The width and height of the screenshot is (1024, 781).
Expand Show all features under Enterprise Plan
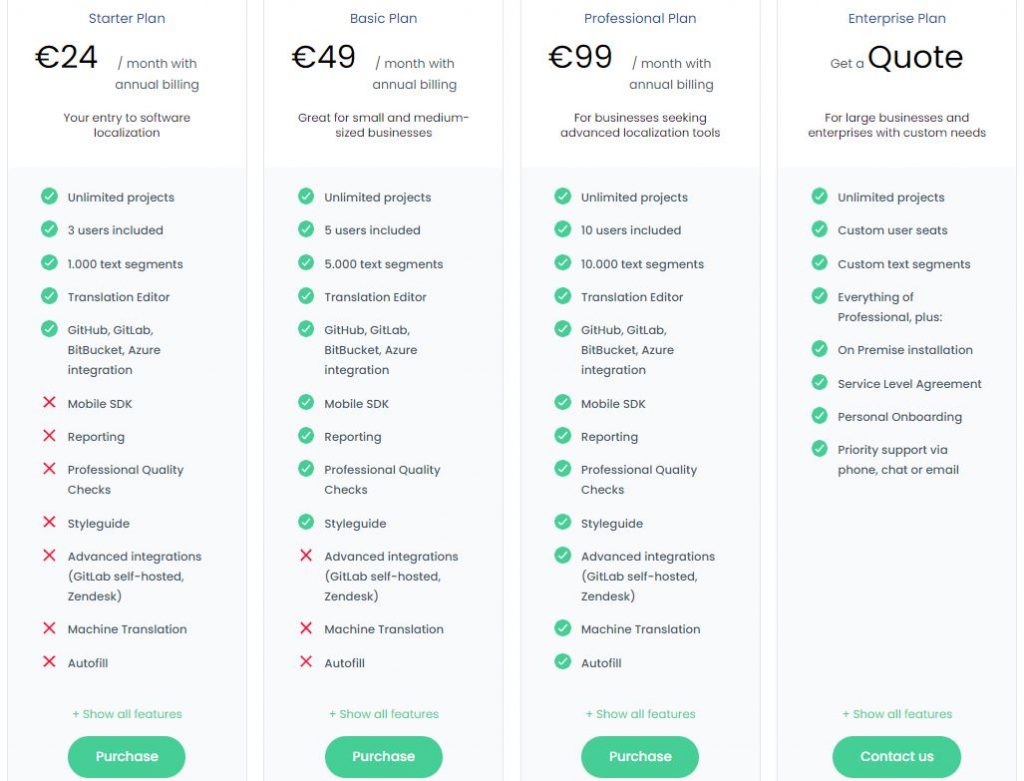(x=897, y=714)
